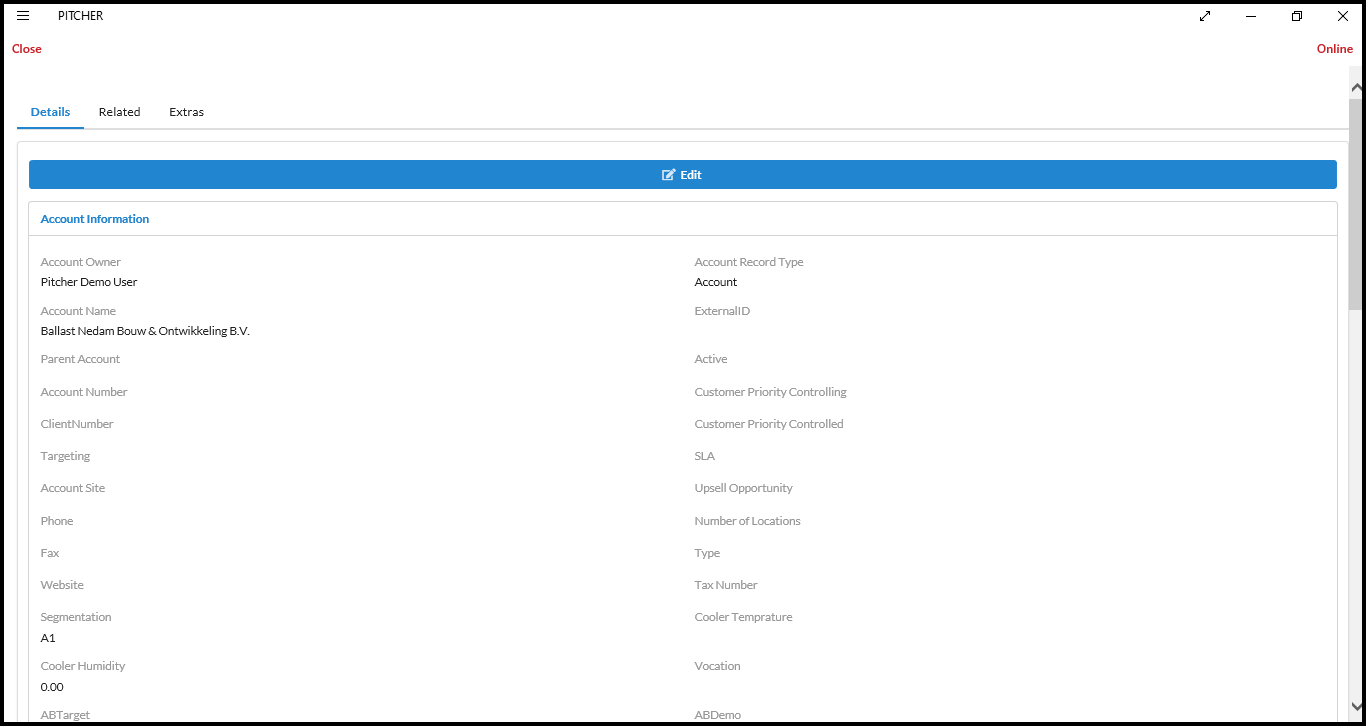The image size is (1366, 726).
Task: Click the Parent Account field
Action: pyautogui.click(x=80, y=358)
